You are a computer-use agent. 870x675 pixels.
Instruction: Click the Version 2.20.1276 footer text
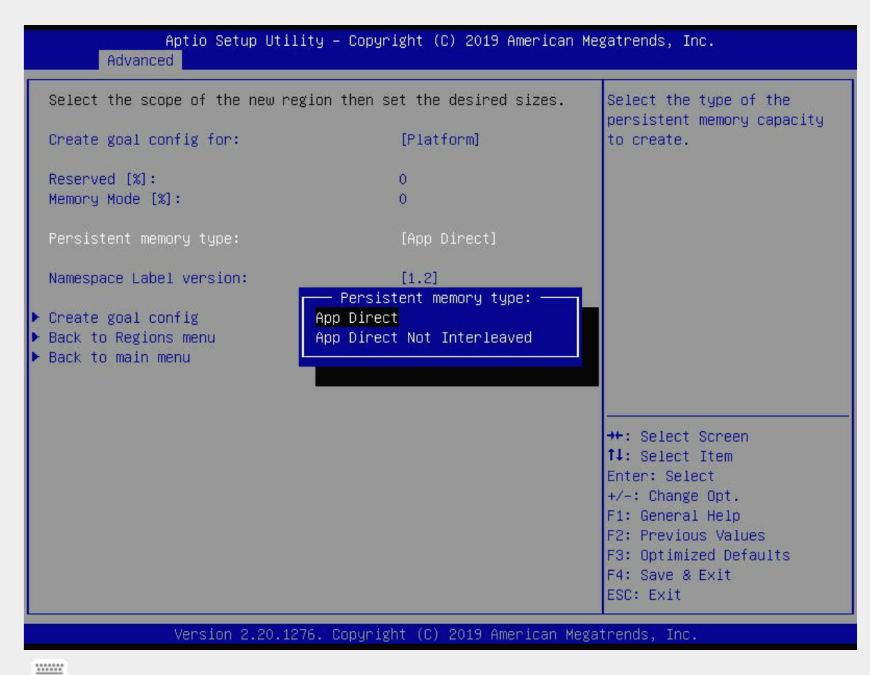436,635
